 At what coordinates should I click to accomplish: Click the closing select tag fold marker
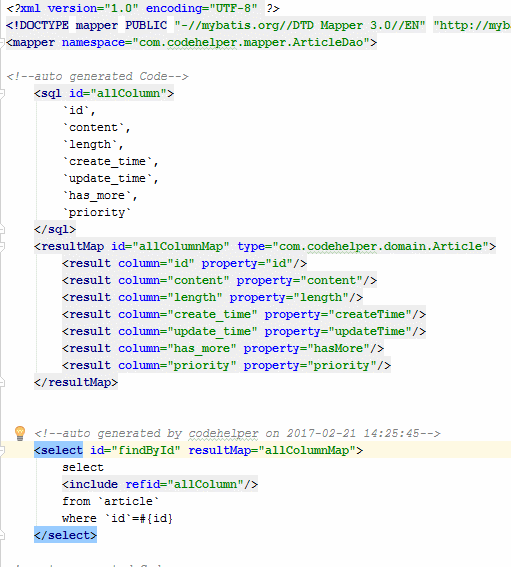pos(2,535)
